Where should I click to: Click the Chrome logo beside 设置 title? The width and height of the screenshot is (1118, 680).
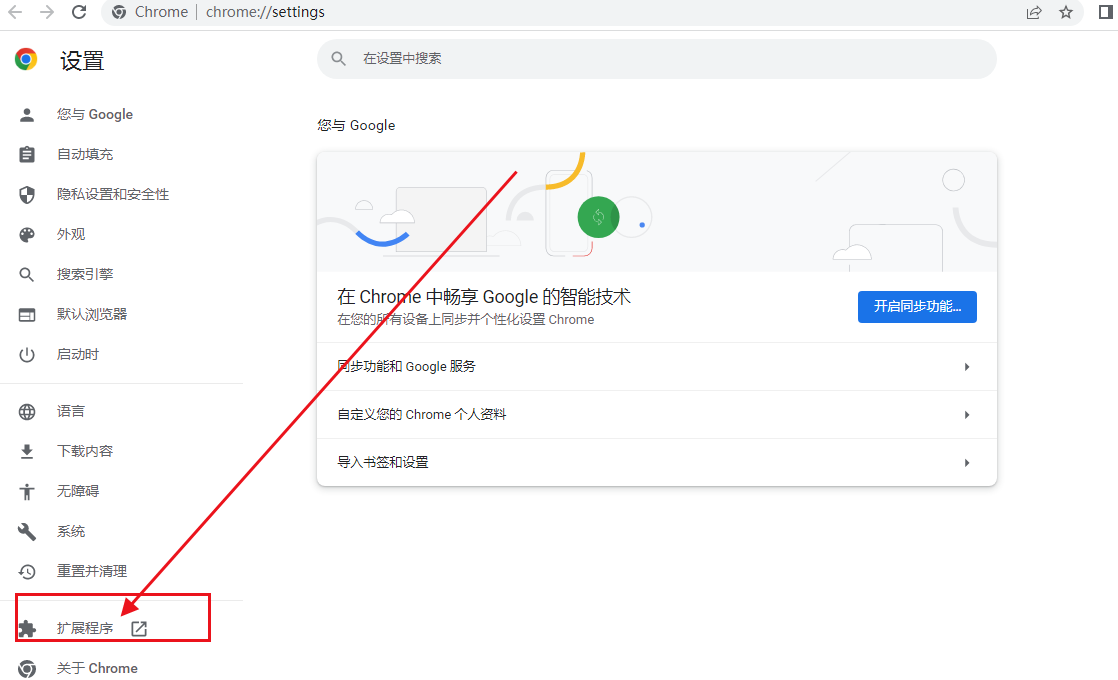click(26, 59)
